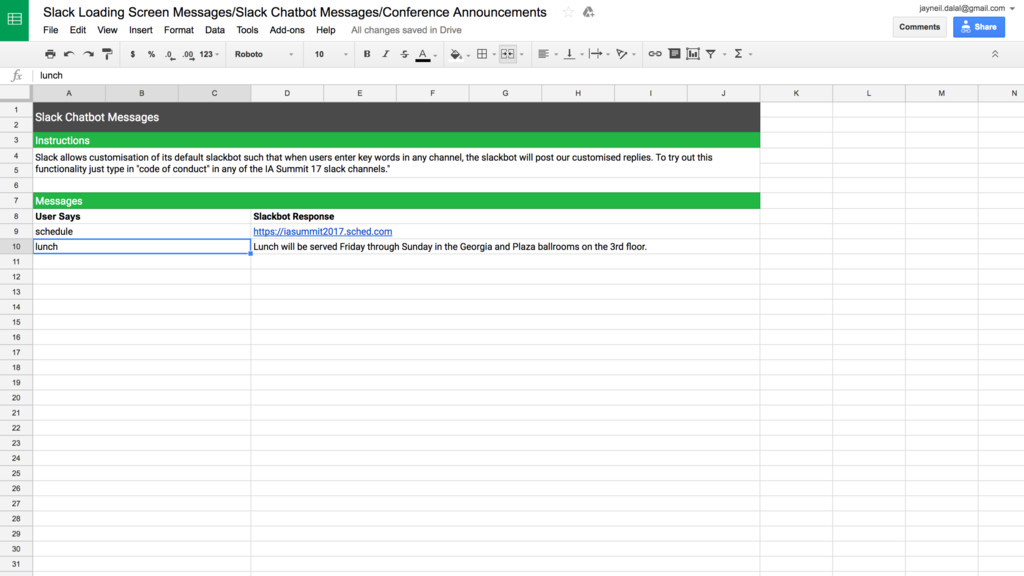Screen dimensions: 1024x576
Task: Star this spreadsheet
Action: pyautogui.click(x=568, y=12)
